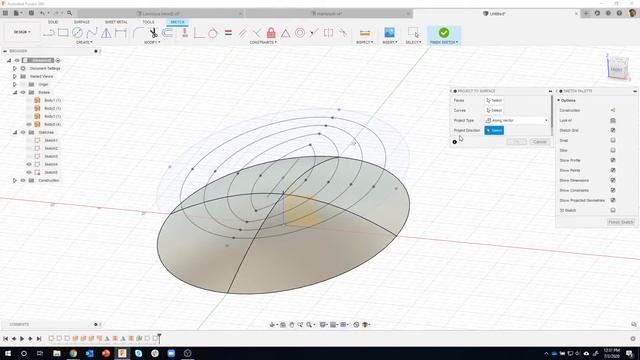Click Finish Sketch button in palette
The height and width of the screenshot is (360, 640).
click(621, 222)
